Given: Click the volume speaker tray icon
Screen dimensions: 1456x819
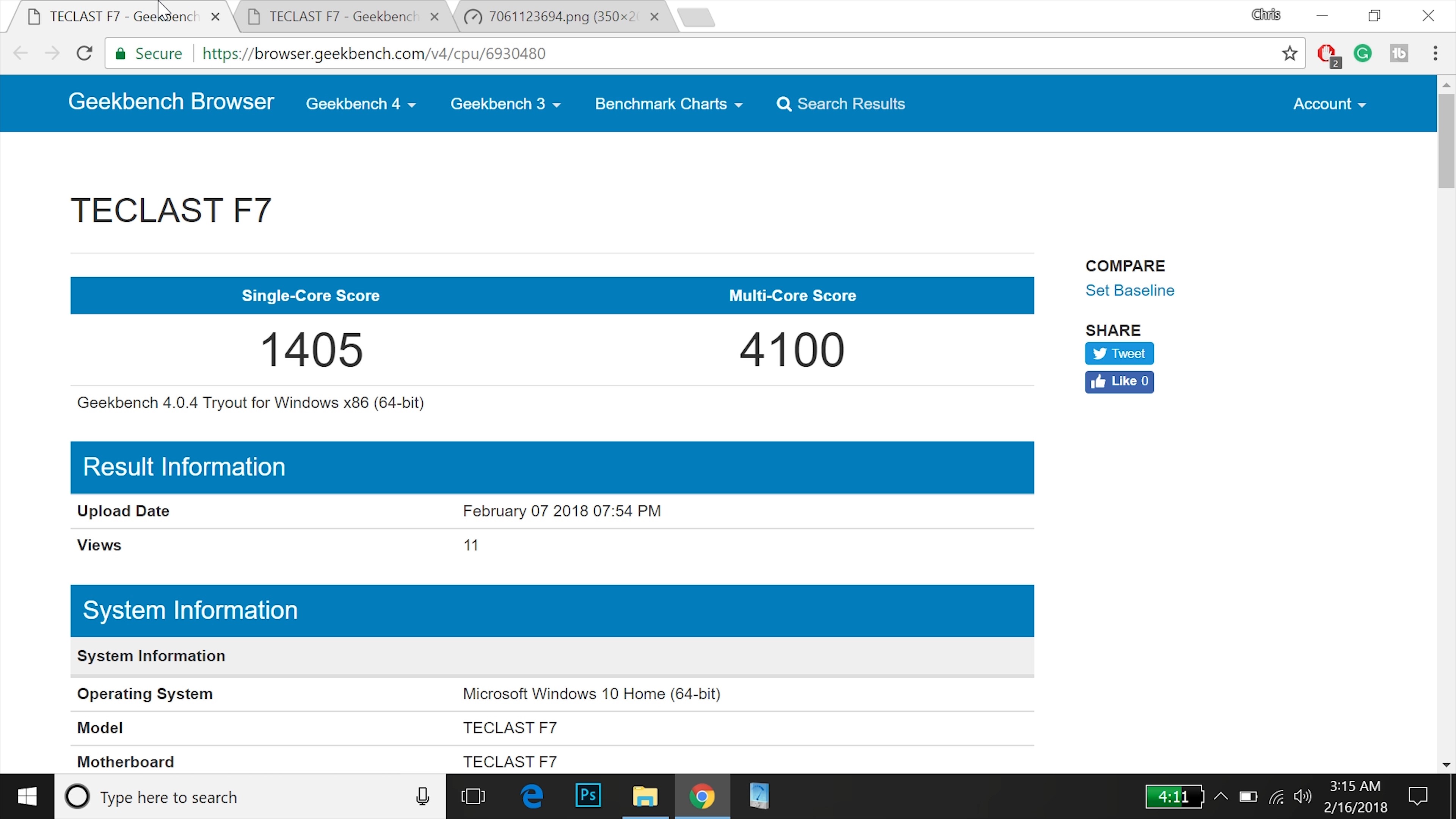Looking at the screenshot, I should [x=1302, y=797].
